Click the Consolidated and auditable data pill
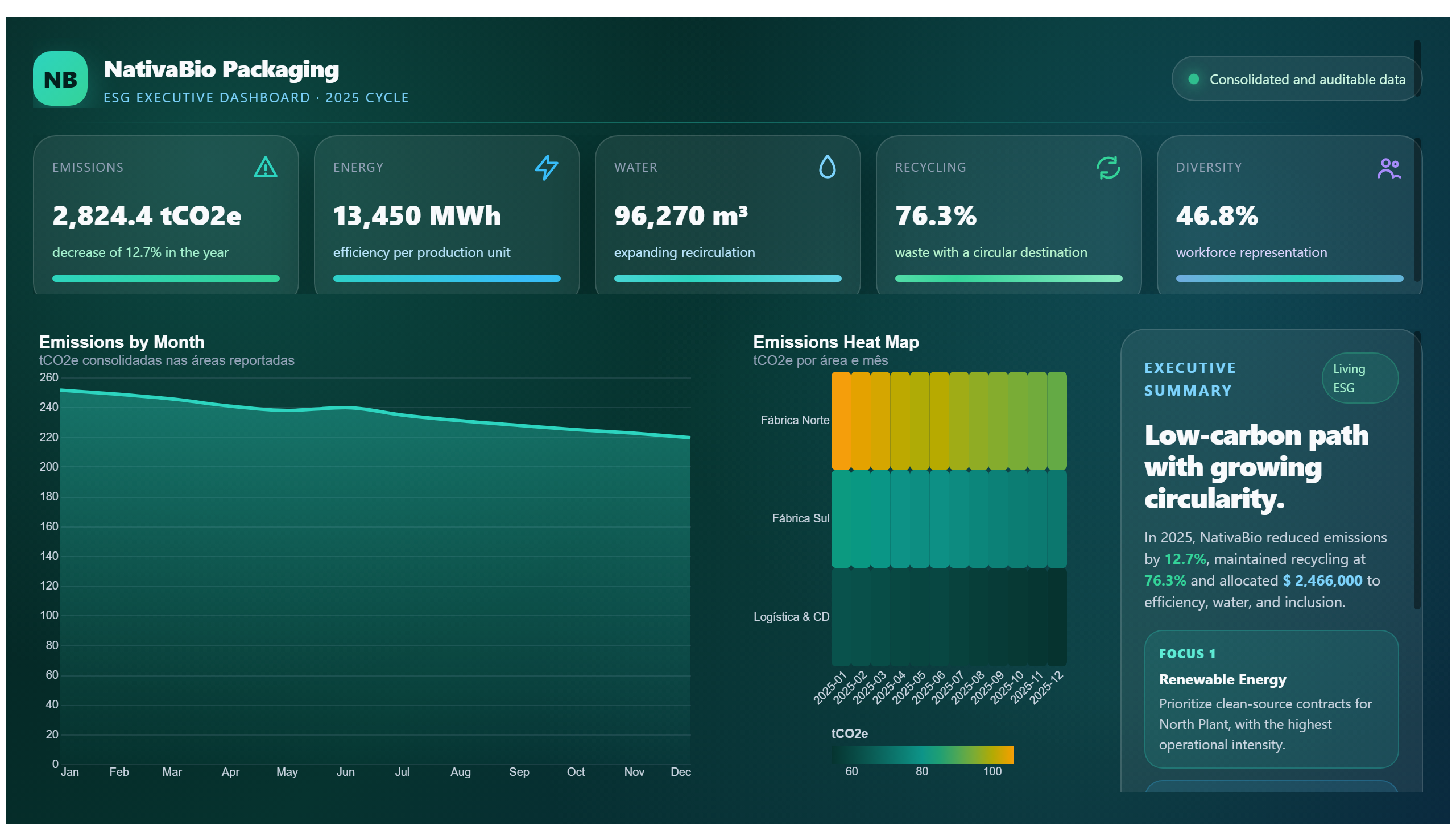 (1296, 78)
